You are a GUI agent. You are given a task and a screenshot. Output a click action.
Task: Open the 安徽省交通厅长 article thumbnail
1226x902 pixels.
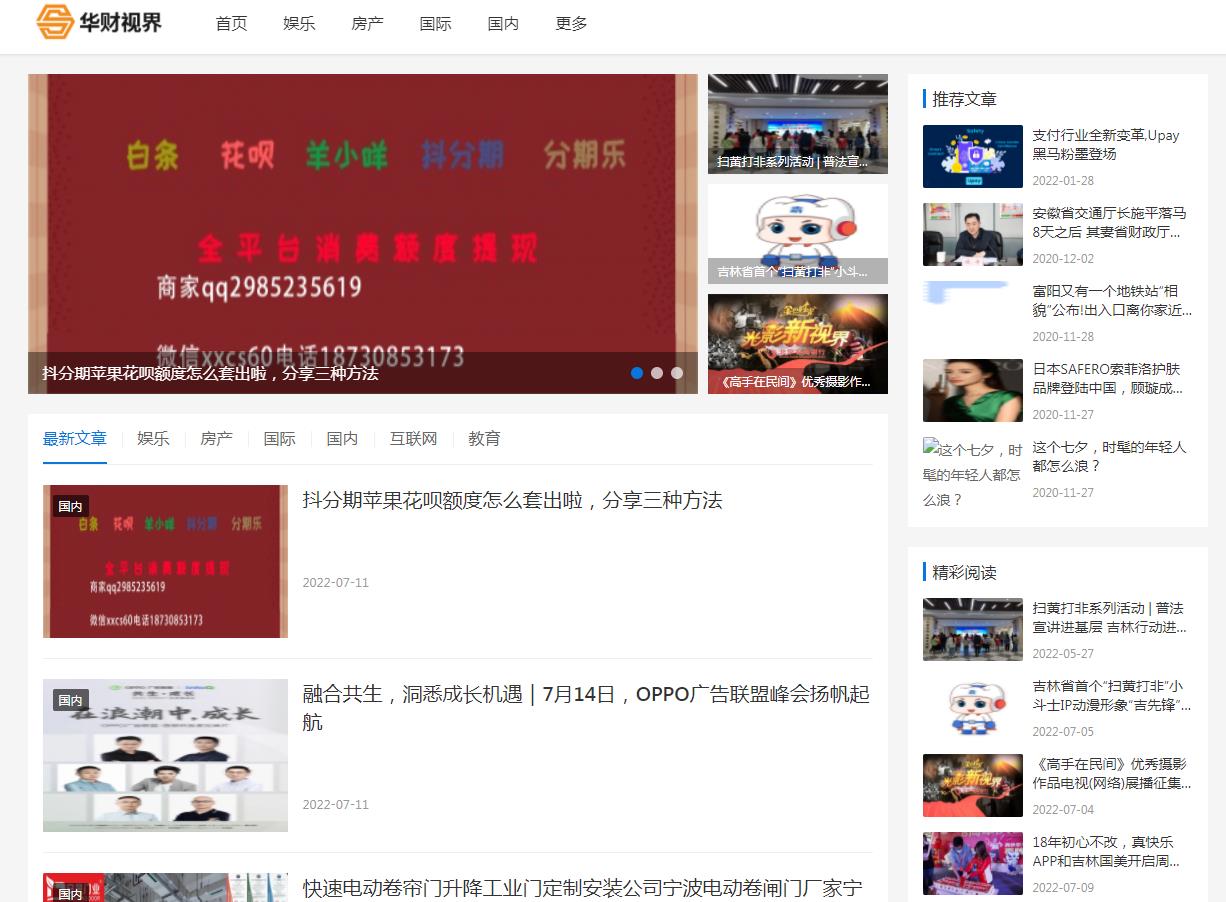tap(973, 234)
